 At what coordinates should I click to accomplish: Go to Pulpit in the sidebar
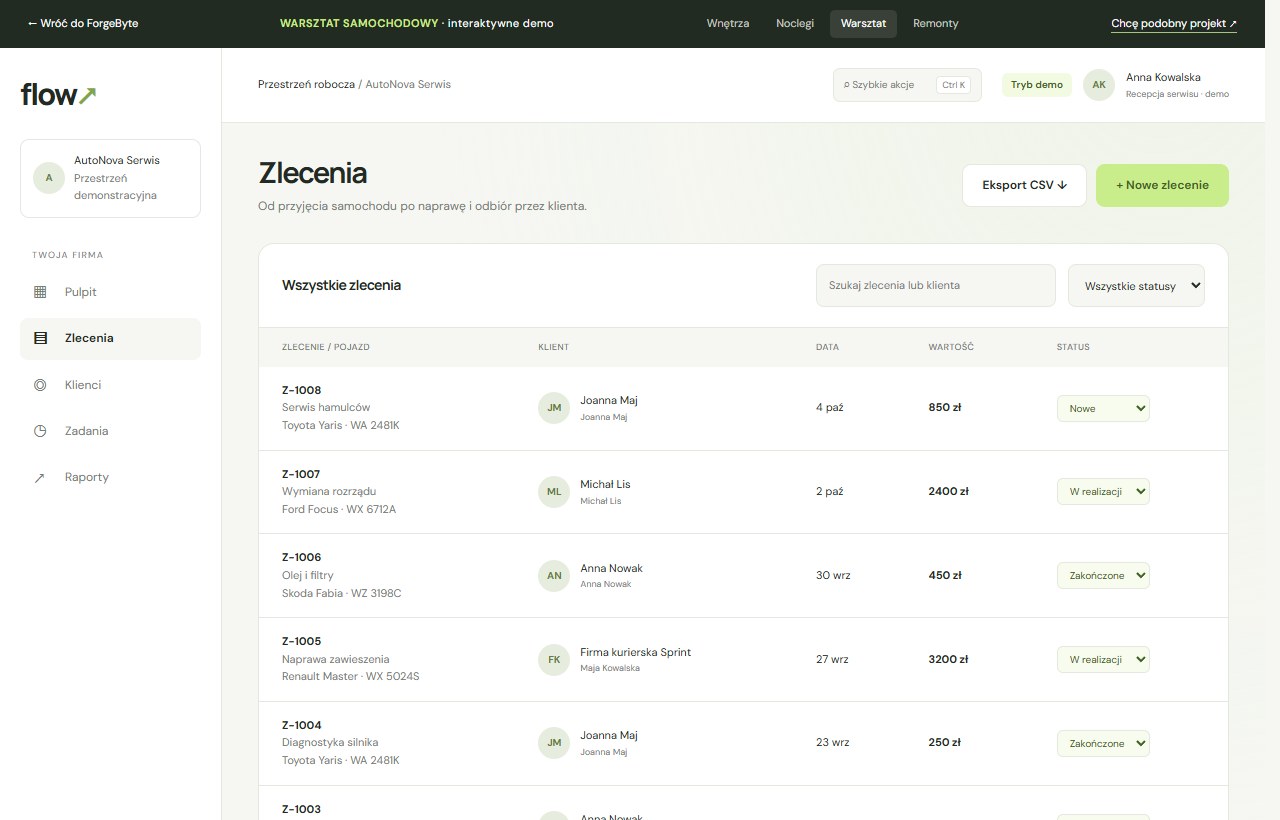pos(110,292)
